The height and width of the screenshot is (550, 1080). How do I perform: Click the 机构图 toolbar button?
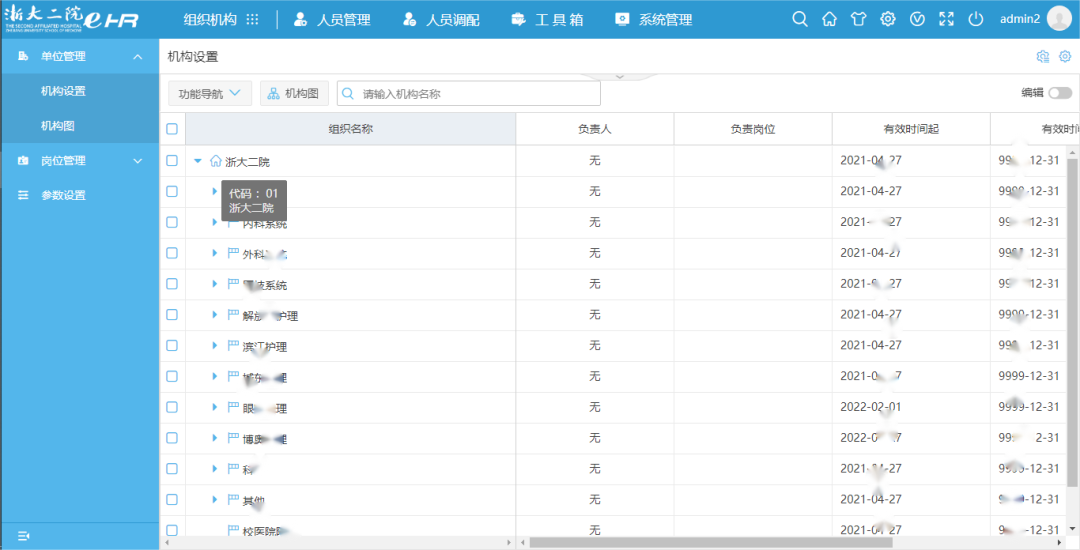tap(294, 94)
